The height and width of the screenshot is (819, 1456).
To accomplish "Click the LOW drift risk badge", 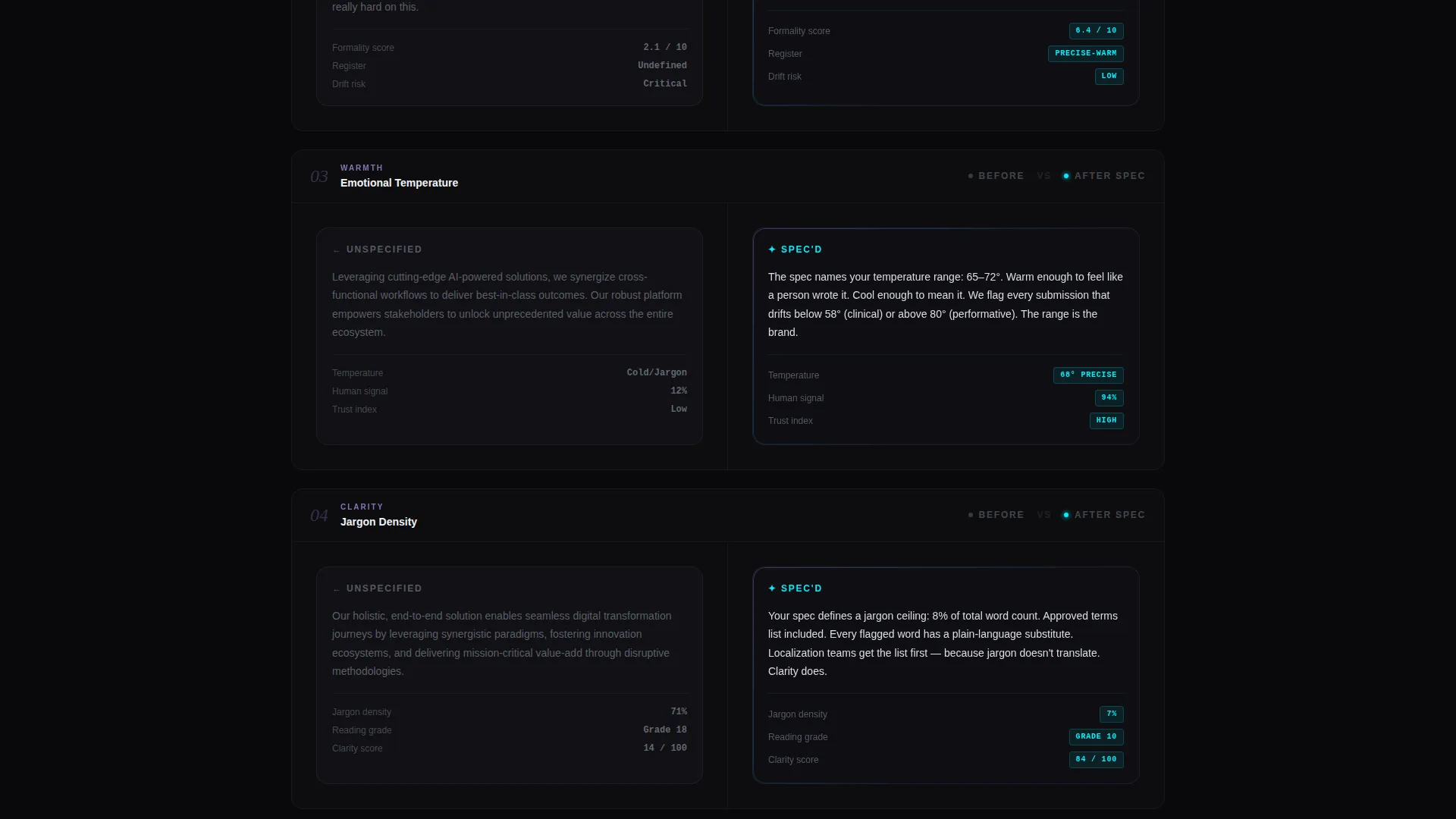I will coord(1109,77).
